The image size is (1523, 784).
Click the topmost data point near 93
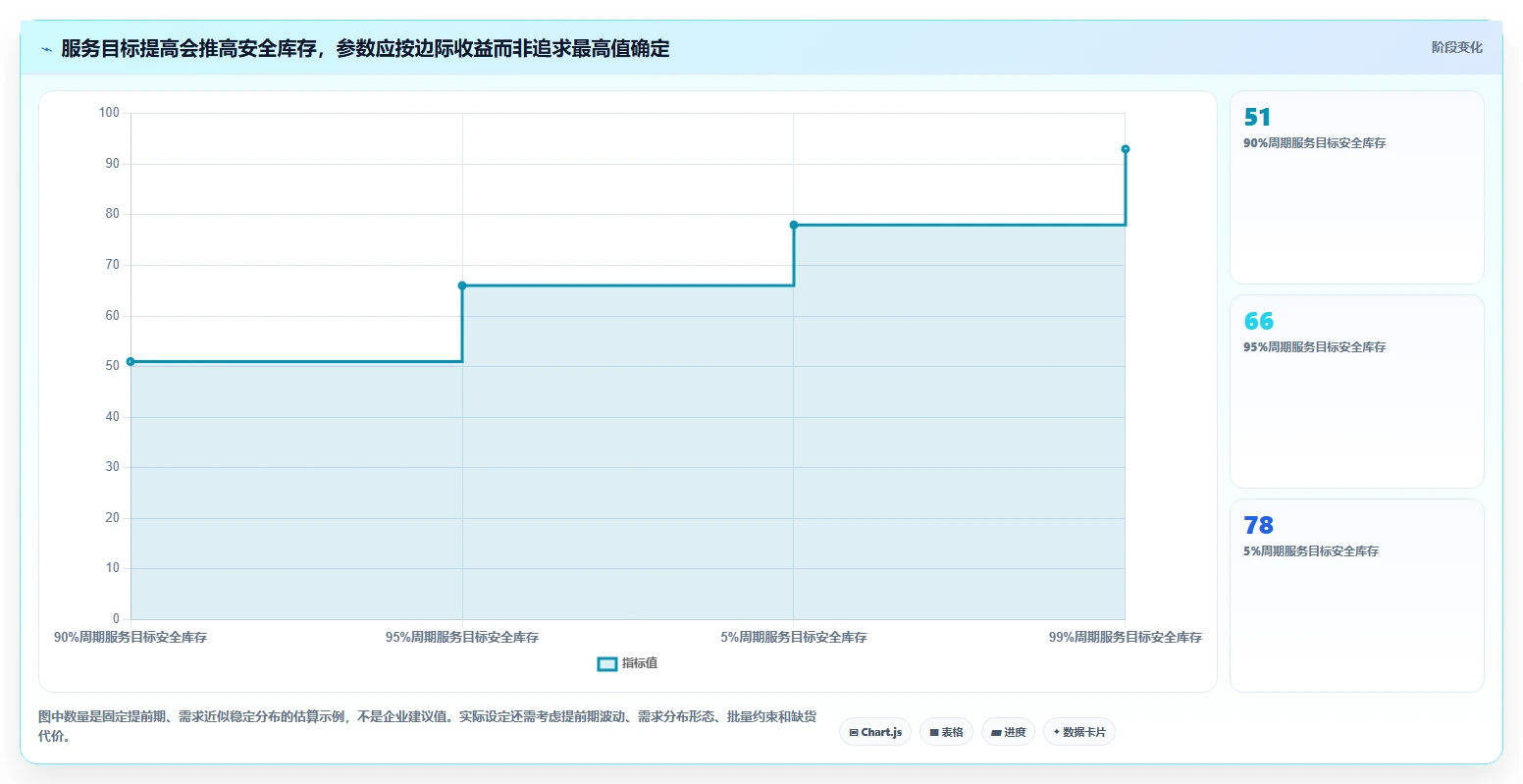[x=1126, y=149]
